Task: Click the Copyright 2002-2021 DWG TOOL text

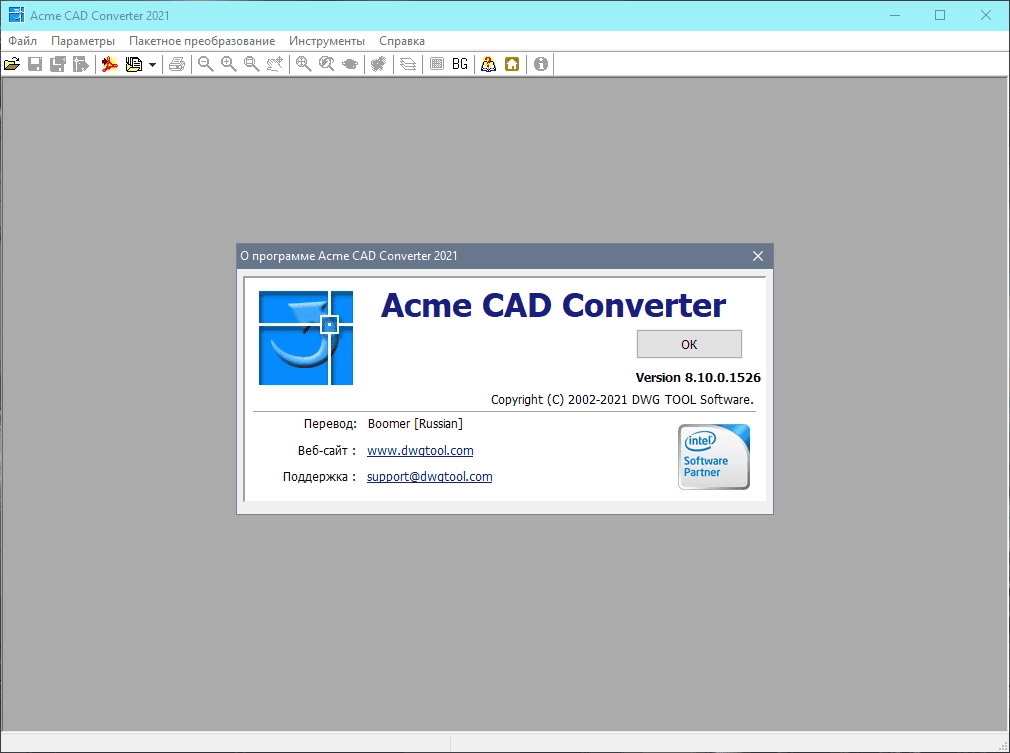Action: point(622,399)
